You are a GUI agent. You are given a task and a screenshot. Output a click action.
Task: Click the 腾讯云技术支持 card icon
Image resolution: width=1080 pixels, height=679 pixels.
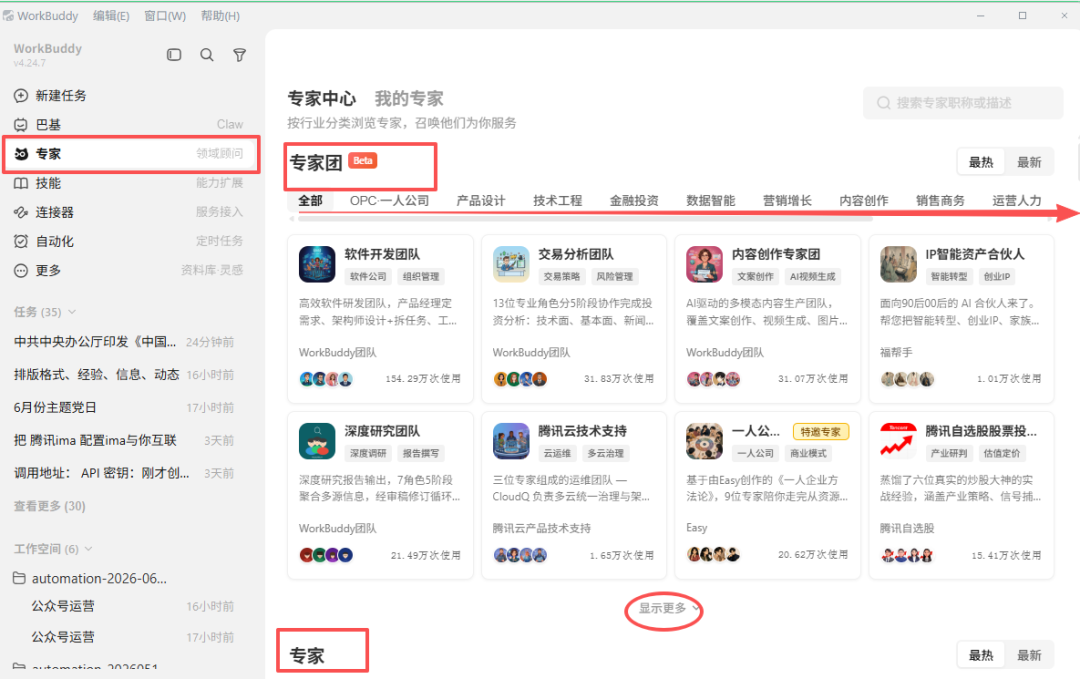click(x=511, y=441)
